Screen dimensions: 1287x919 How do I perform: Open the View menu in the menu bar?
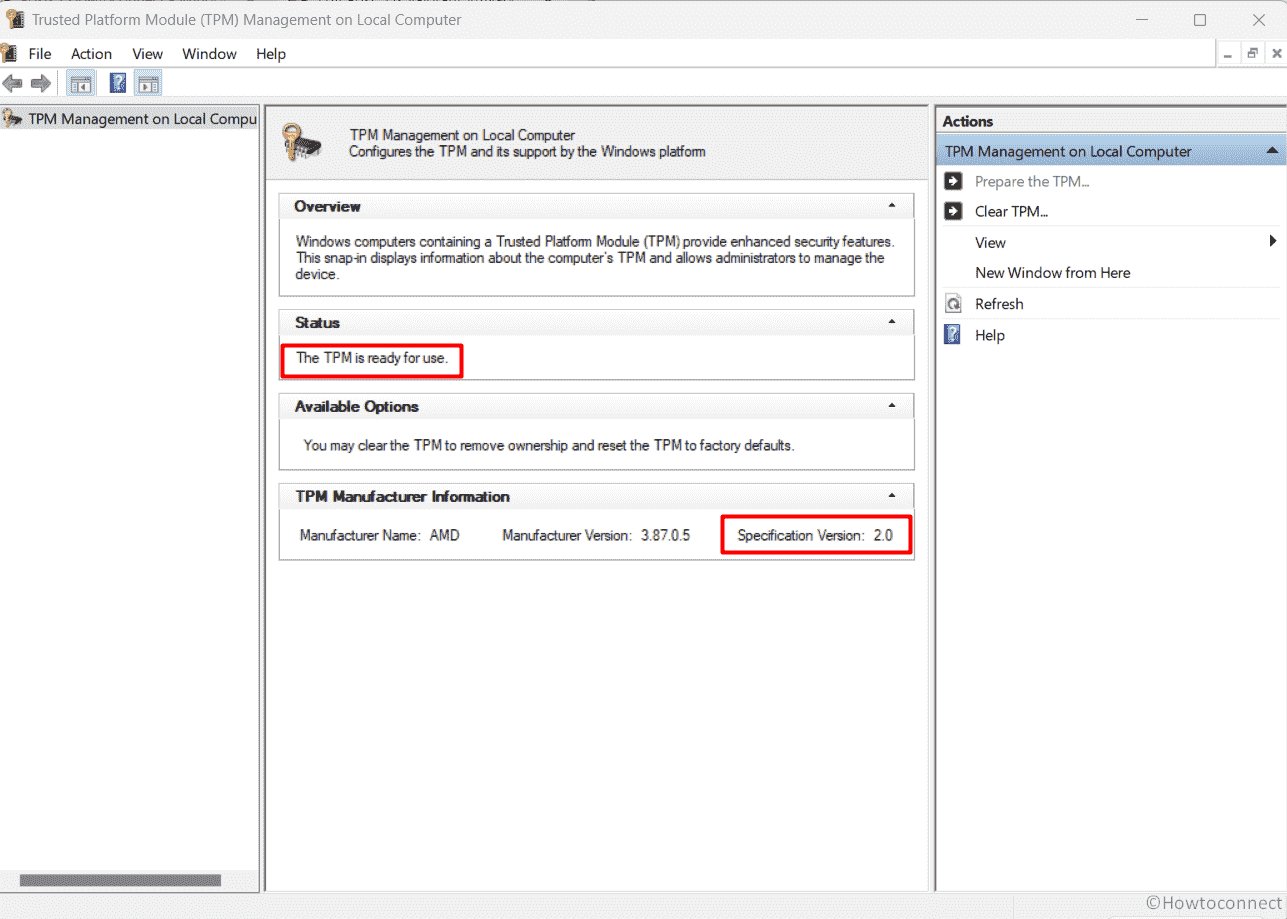pos(147,54)
